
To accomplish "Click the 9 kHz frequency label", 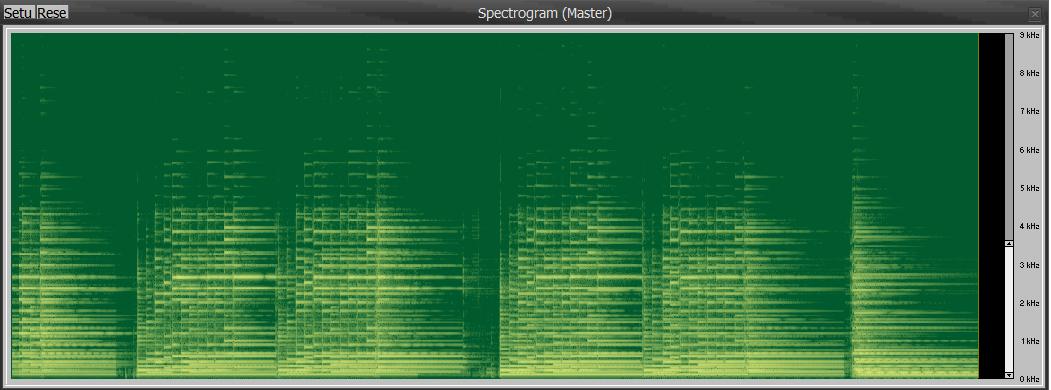I will (1029, 35).
